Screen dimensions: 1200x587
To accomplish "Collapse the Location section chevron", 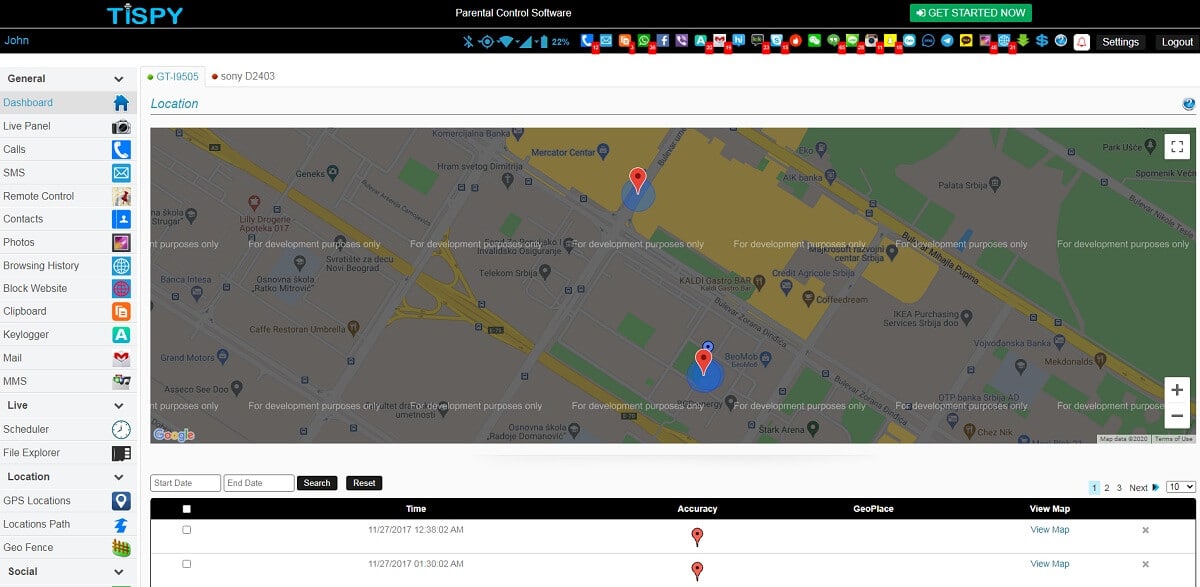I will pyautogui.click(x=119, y=477).
